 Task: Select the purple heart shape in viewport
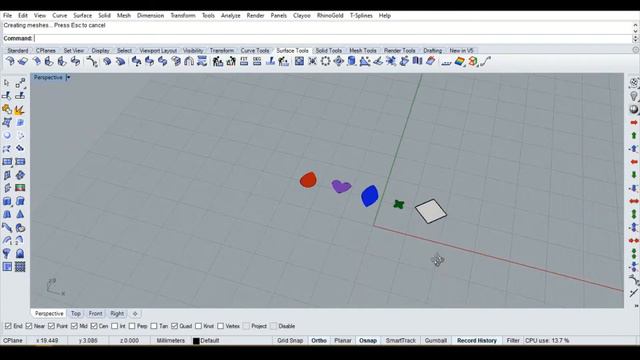click(341, 187)
